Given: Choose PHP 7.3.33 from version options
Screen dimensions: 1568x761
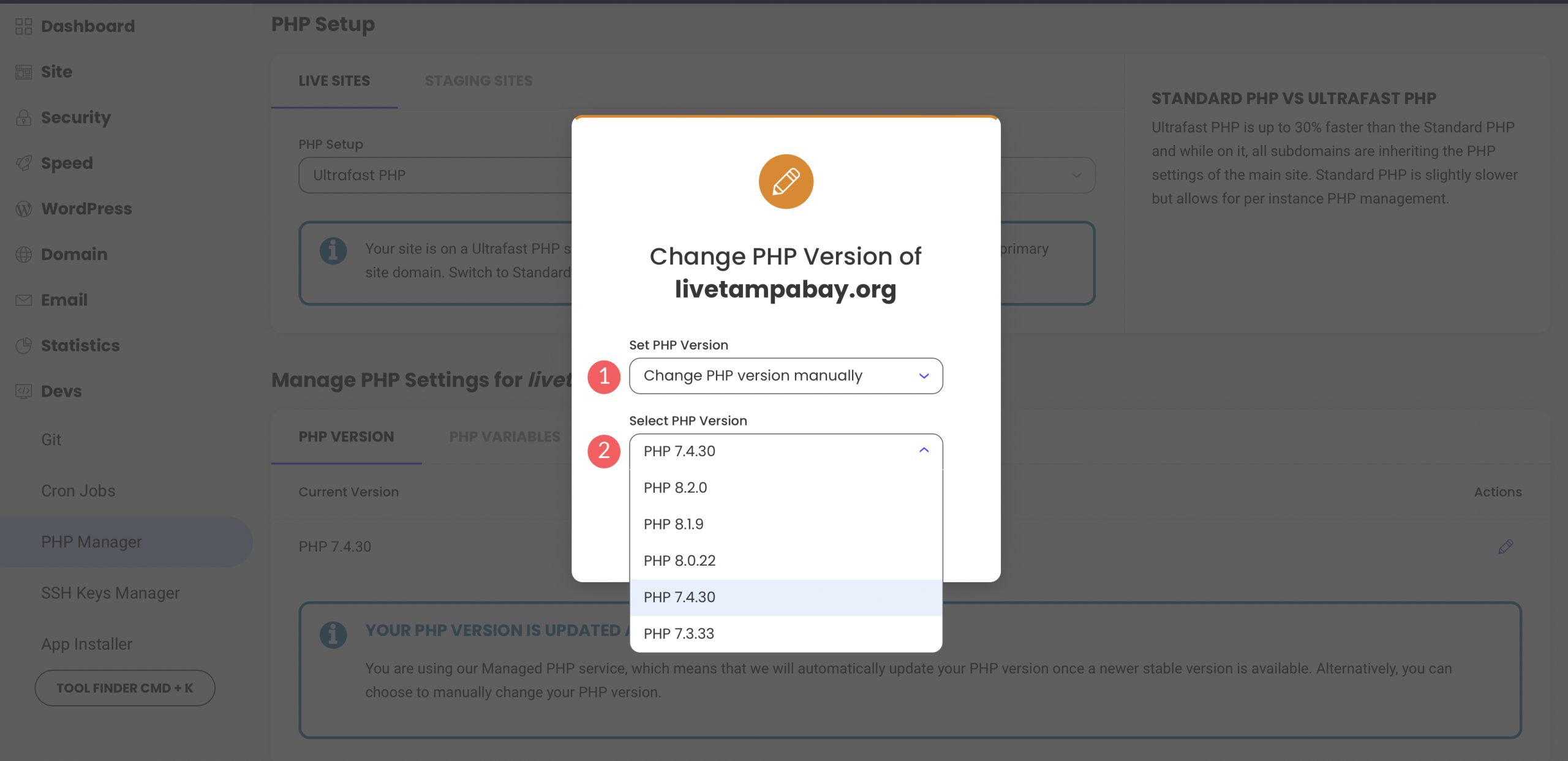Looking at the screenshot, I should (x=785, y=633).
